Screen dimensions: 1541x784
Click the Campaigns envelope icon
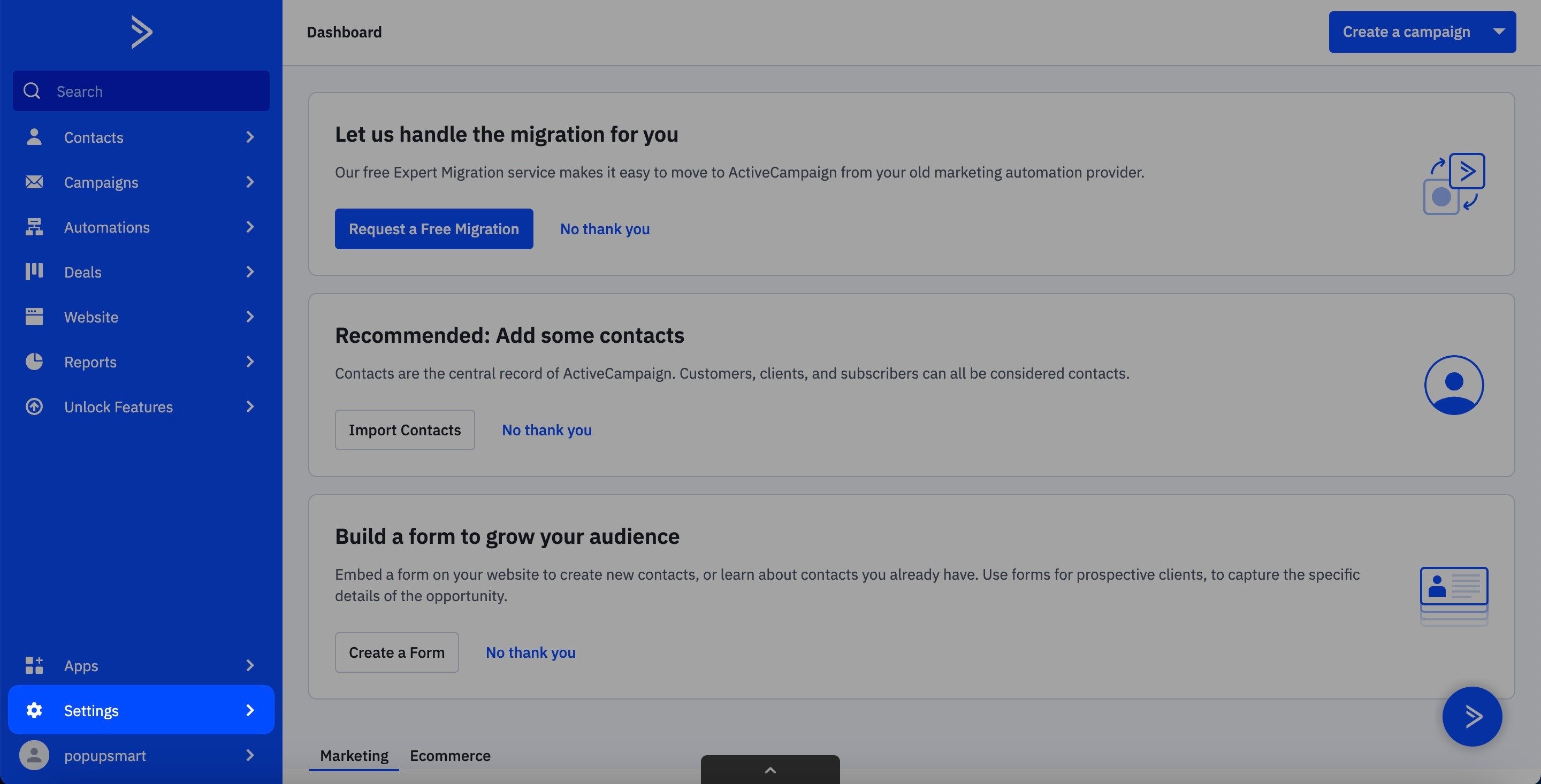[34, 182]
